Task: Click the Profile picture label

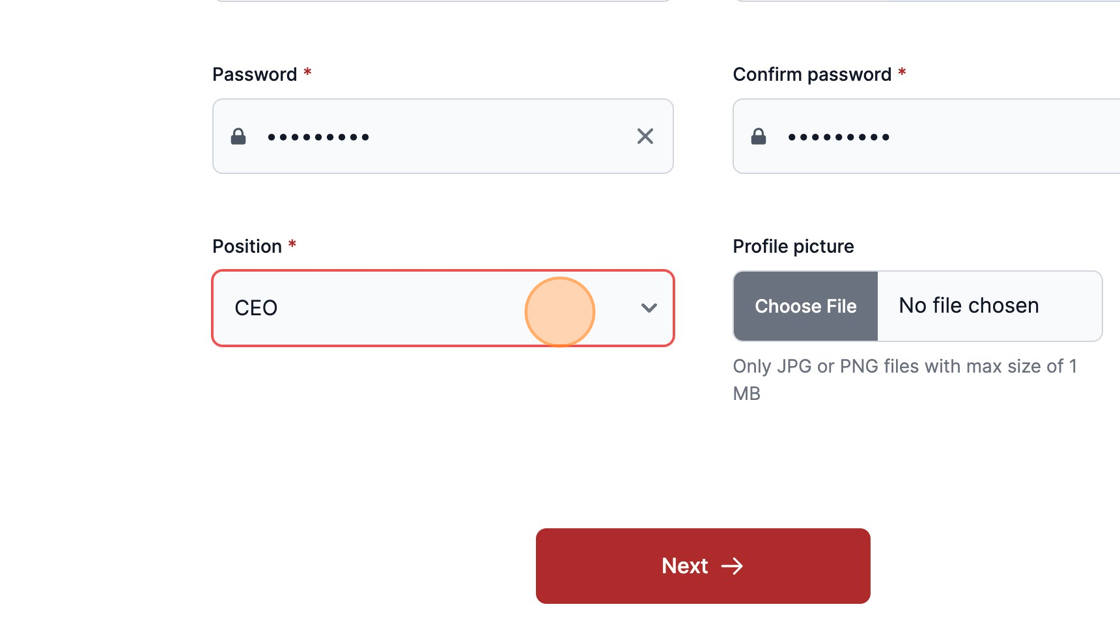Action: click(793, 247)
